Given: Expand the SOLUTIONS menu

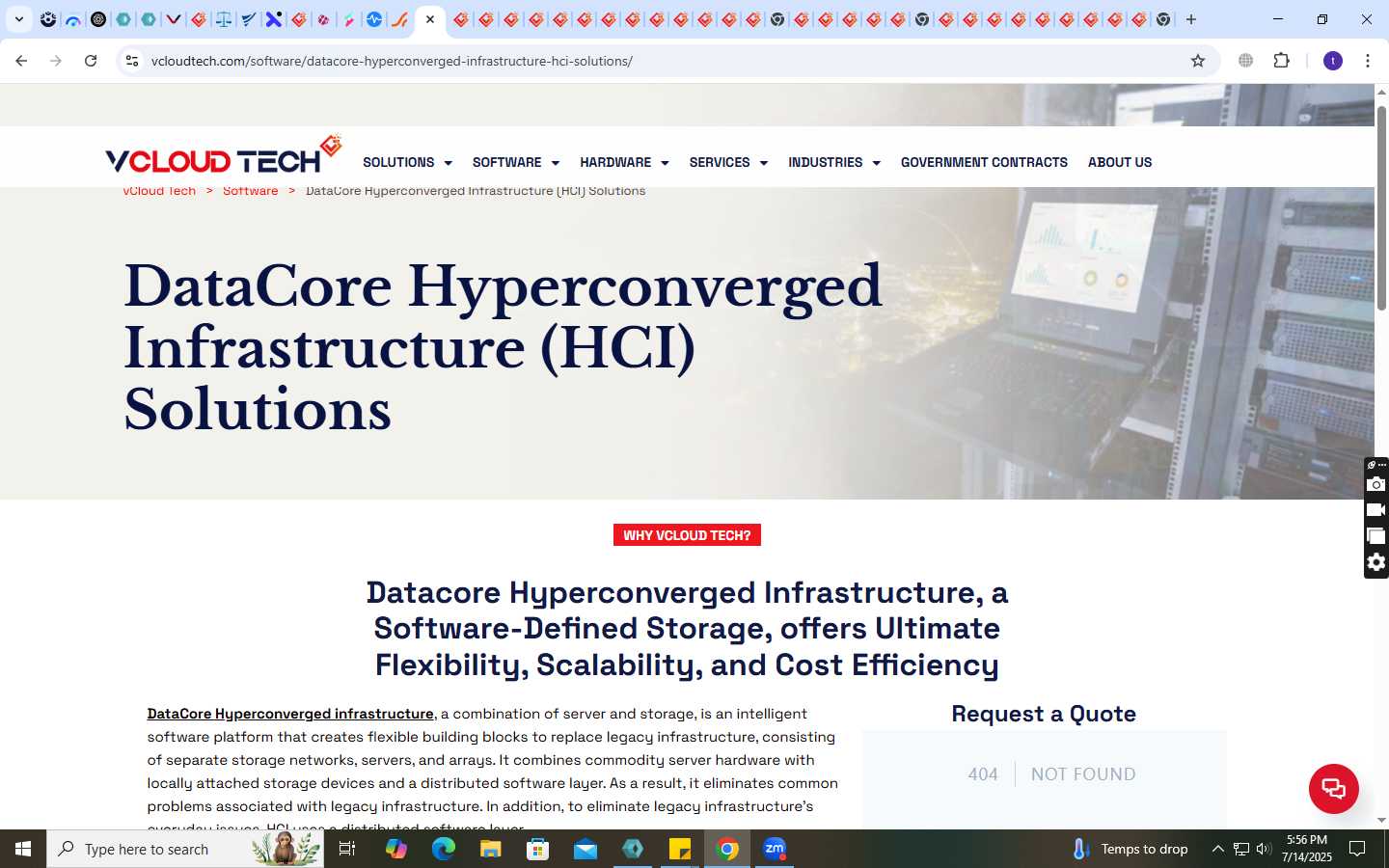Looking at the screenshot, I should 407,162.
